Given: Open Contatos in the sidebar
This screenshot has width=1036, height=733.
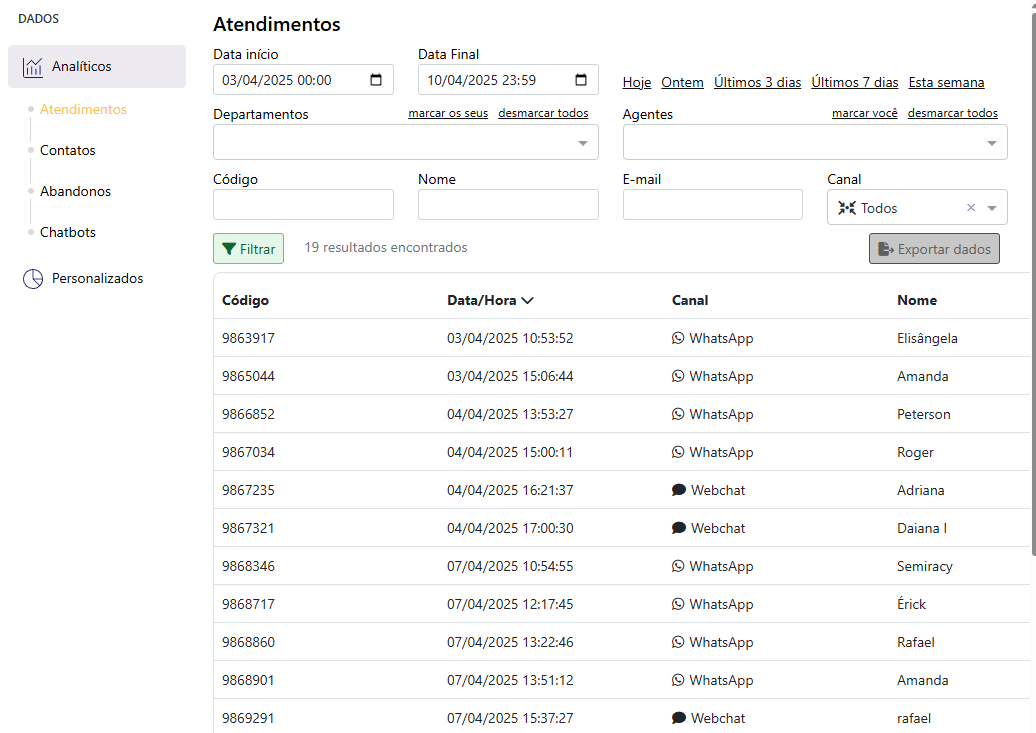Looking at the screenshot, I should click(68, 150).
